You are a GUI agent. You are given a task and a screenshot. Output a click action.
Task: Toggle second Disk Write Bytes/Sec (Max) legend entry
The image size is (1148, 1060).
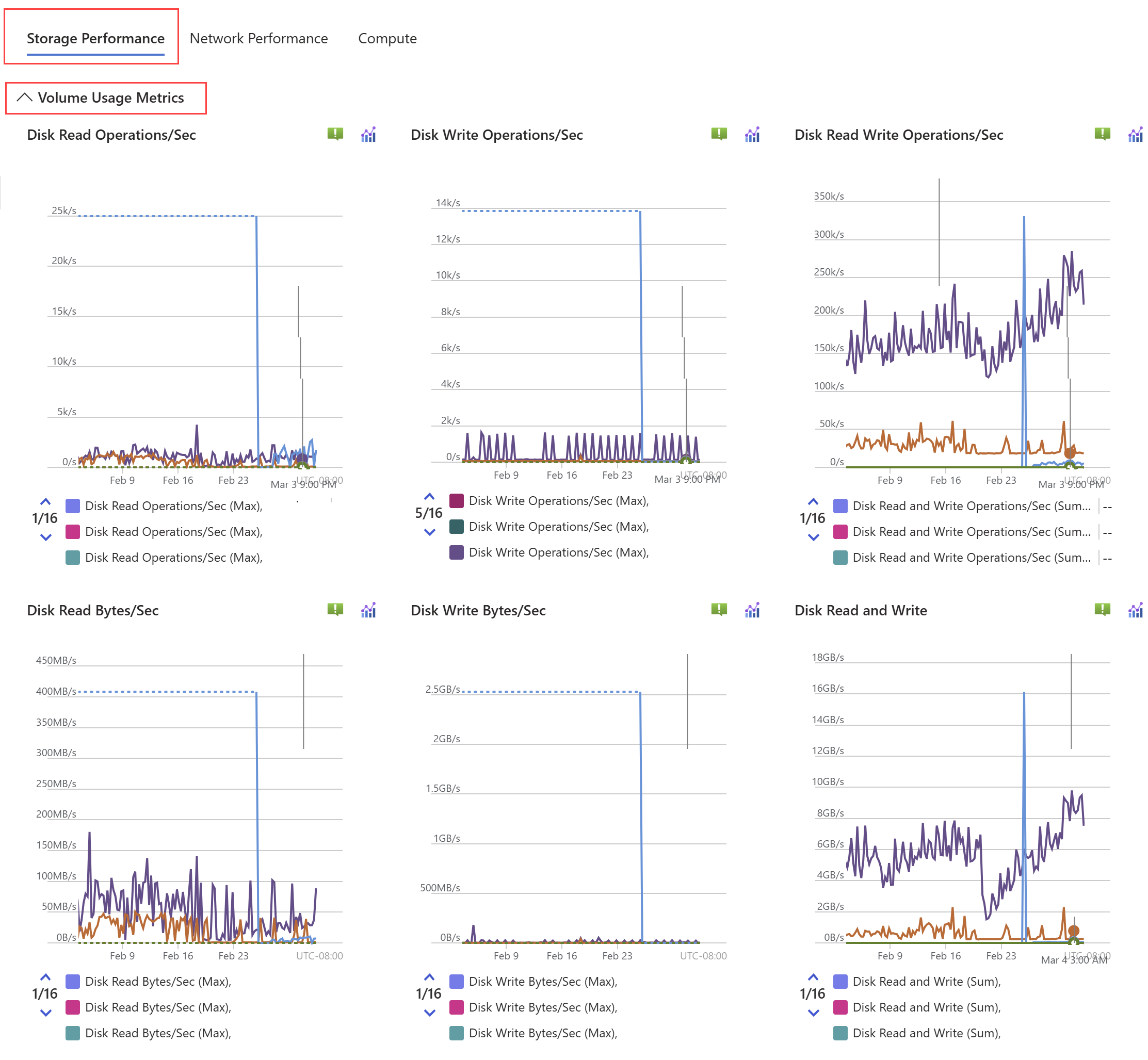tap(542, 1007)
